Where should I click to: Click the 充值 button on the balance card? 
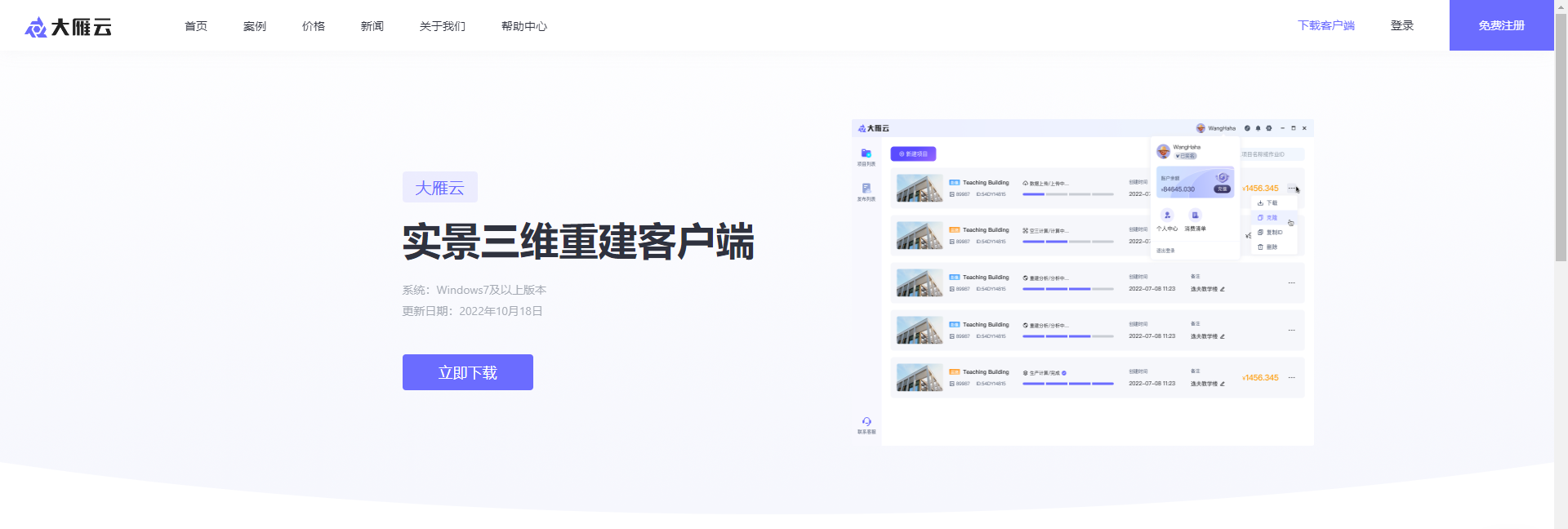tap(1222, 189)
